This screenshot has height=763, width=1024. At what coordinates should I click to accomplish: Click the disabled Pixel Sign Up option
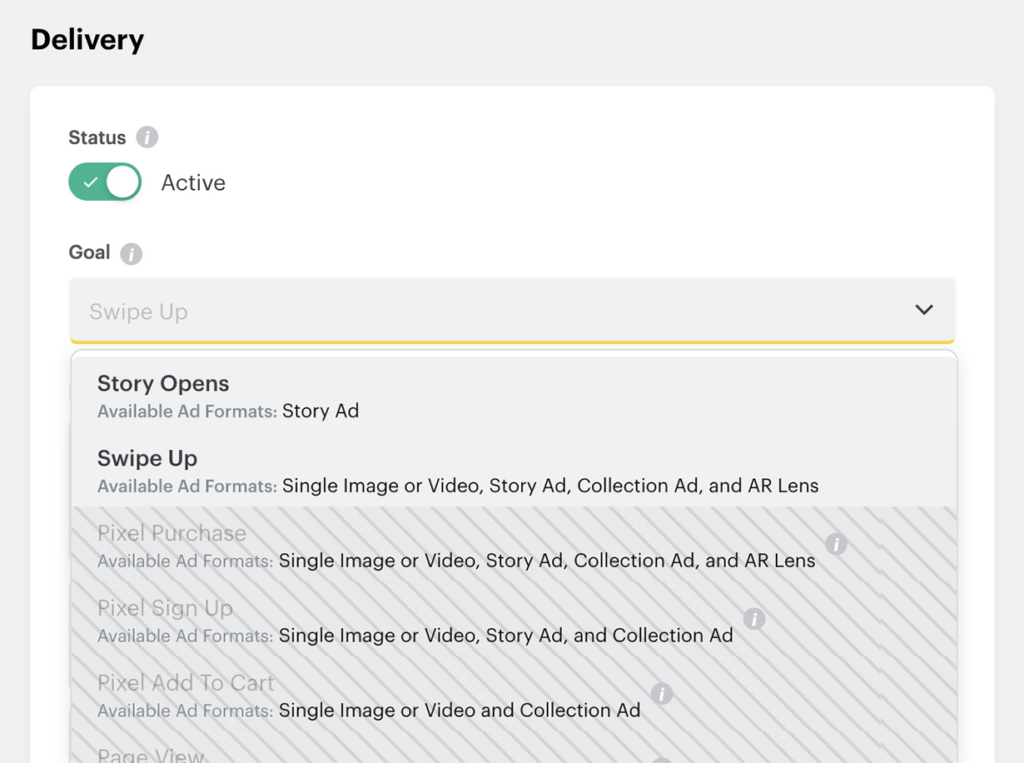point(165,608)
